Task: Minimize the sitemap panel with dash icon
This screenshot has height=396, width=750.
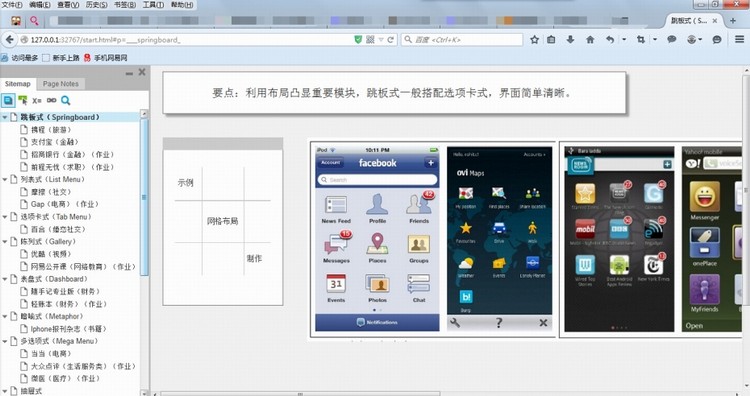Action: pyautogui.click(x=129, y=74)
